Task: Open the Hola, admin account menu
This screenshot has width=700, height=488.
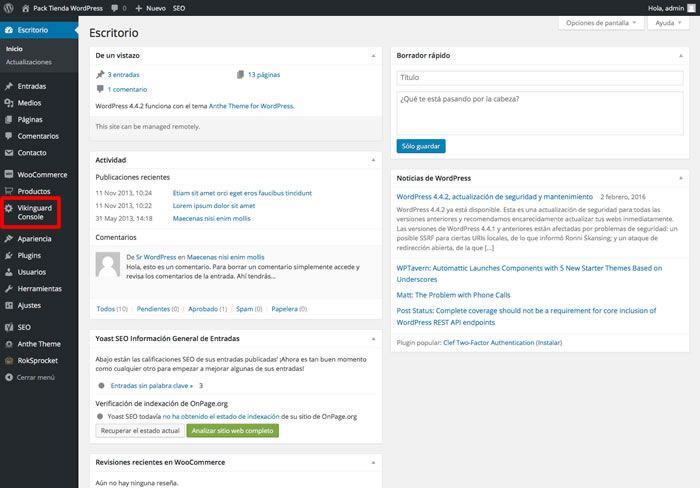Action: 670,8
